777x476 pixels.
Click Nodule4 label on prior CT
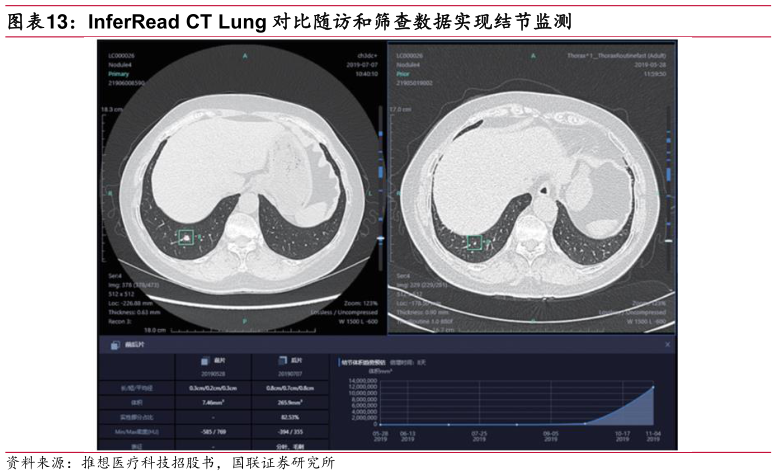[408, 65]
